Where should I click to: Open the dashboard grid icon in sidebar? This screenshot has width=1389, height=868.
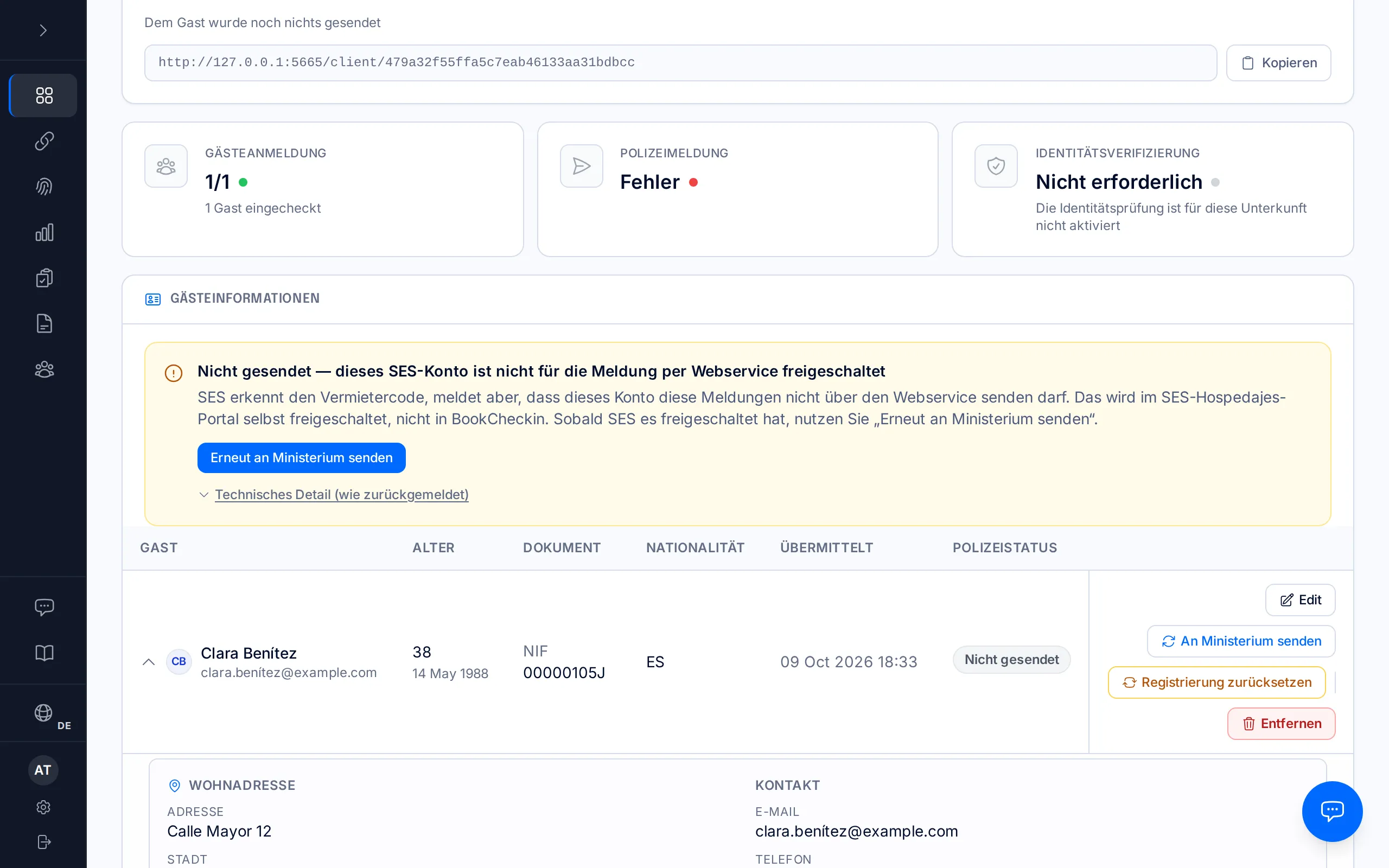(x=43, y=95)
